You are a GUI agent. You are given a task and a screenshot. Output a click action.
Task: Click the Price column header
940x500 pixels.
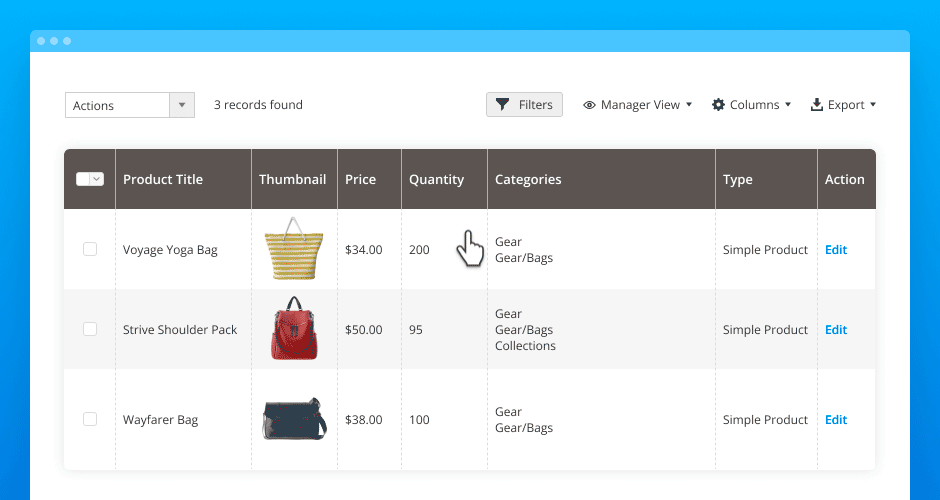tap(360, 180)
